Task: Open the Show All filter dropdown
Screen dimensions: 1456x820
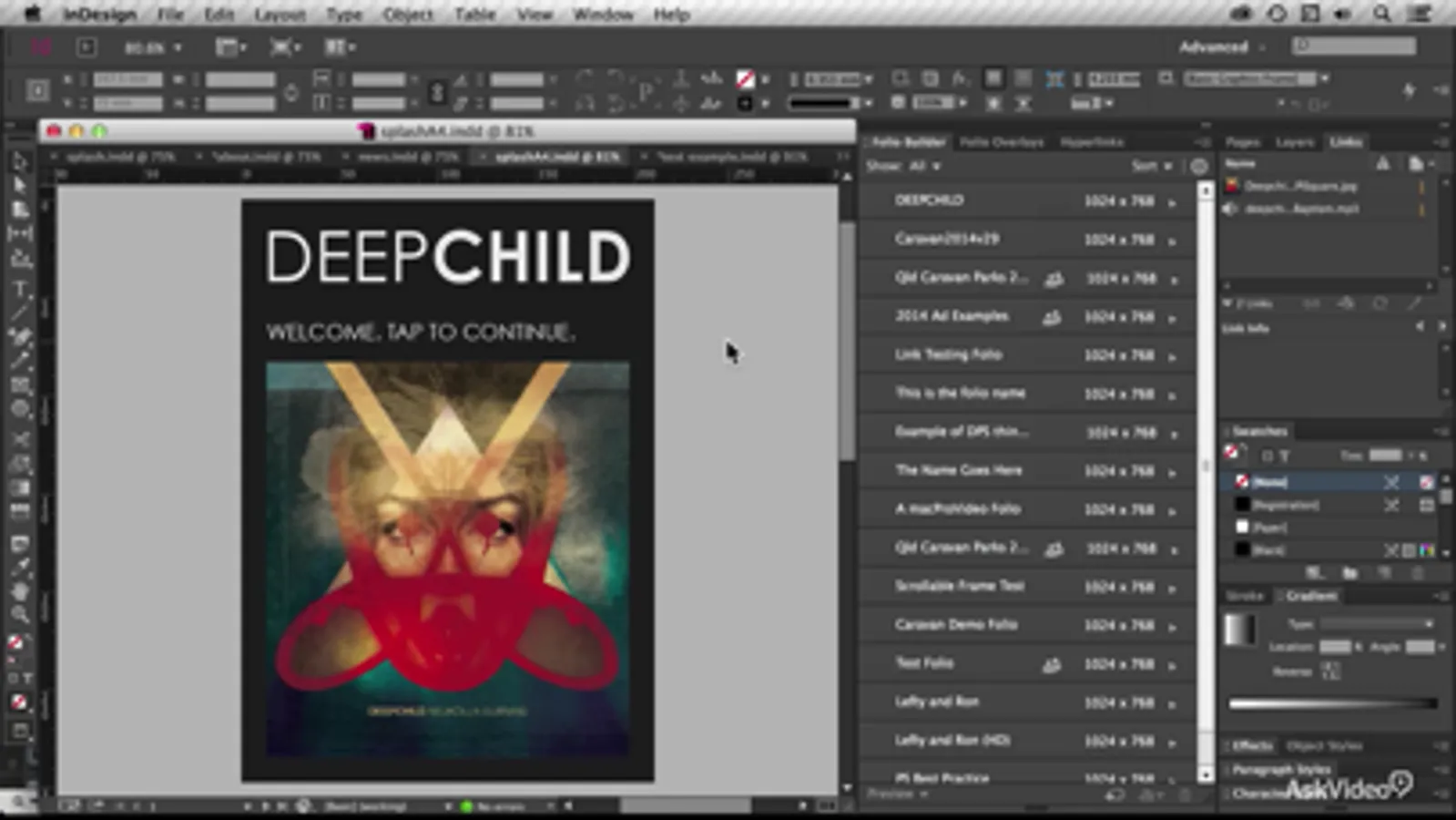Action: tap(925, 166)
